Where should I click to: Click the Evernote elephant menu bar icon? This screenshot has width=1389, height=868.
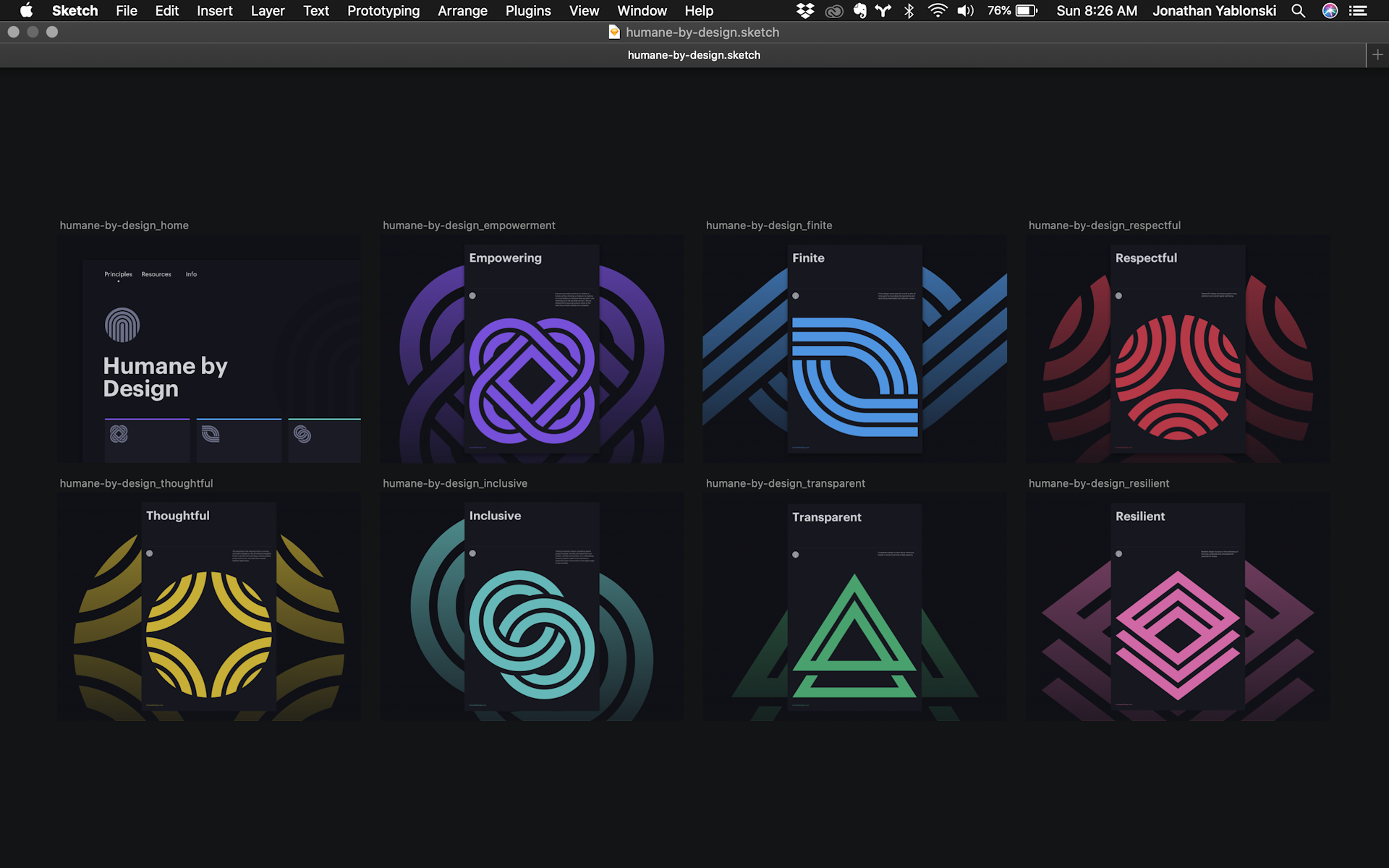click(859, 11)
